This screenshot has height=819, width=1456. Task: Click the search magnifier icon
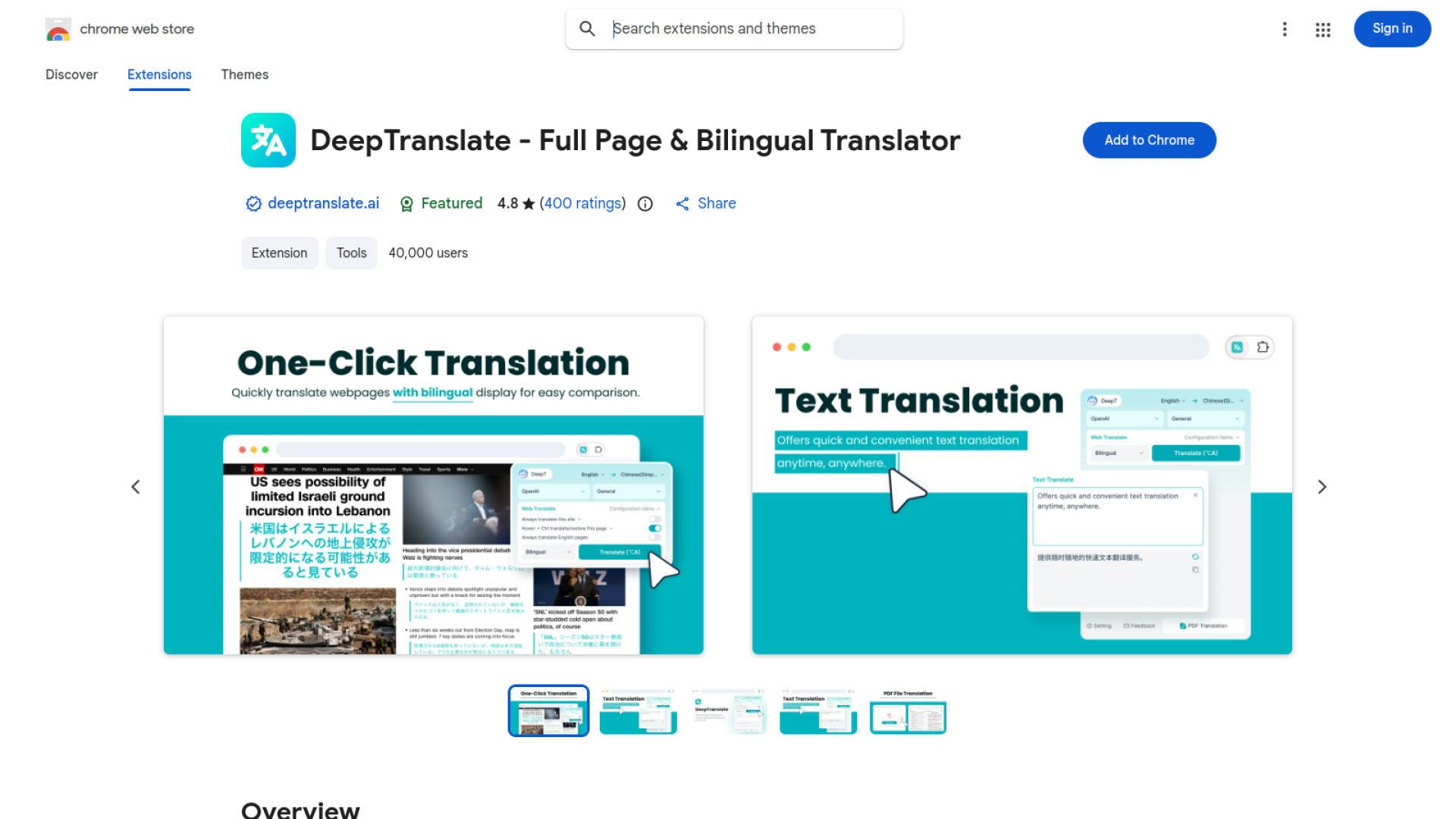(587, 29)
